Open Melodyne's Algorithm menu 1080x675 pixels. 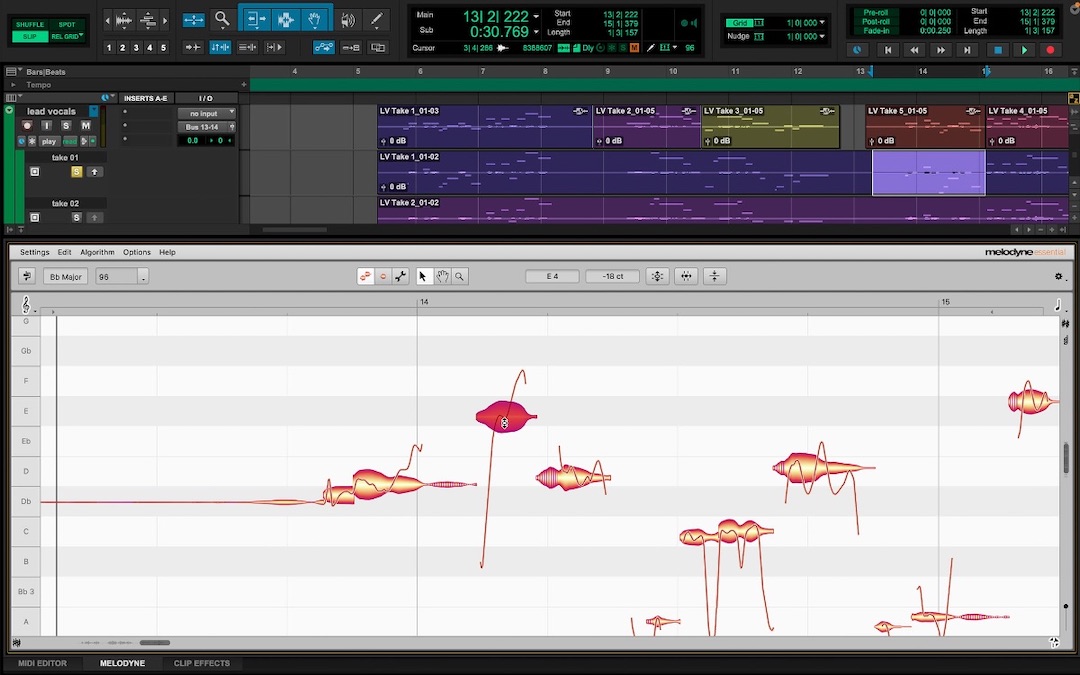click(x=97, y=252)
